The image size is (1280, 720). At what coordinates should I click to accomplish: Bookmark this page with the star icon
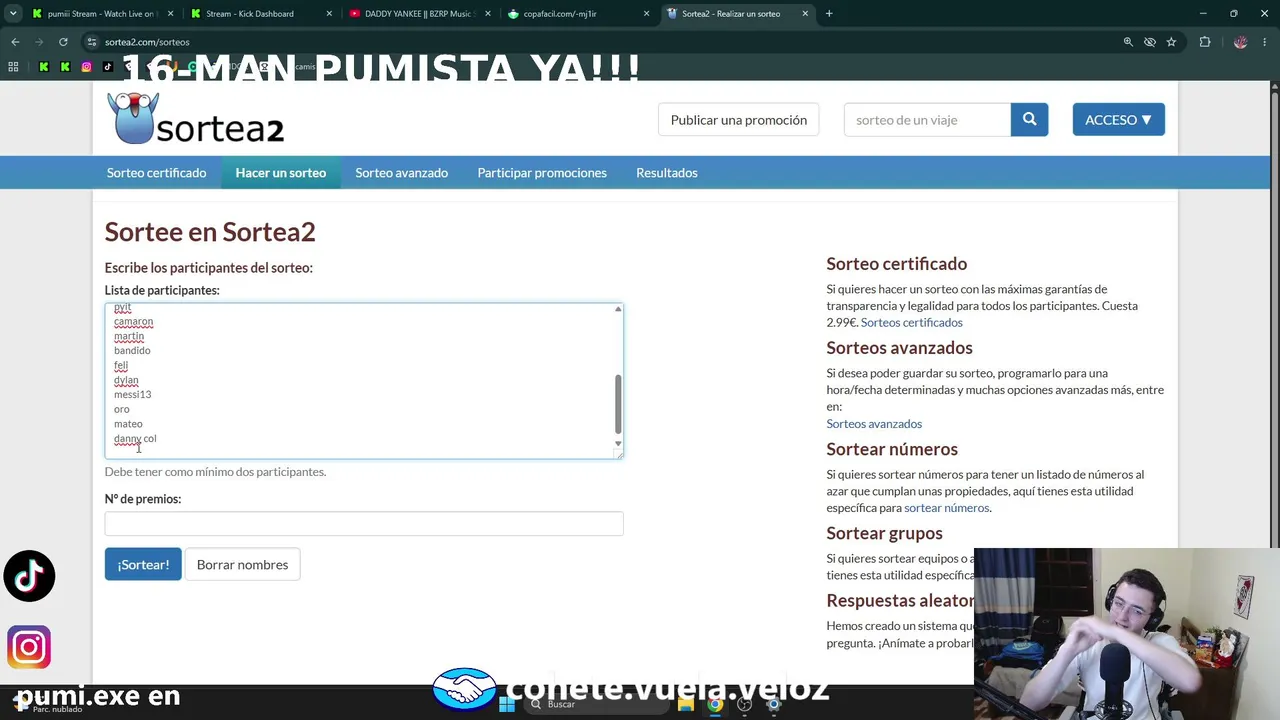coord(1171,42)
